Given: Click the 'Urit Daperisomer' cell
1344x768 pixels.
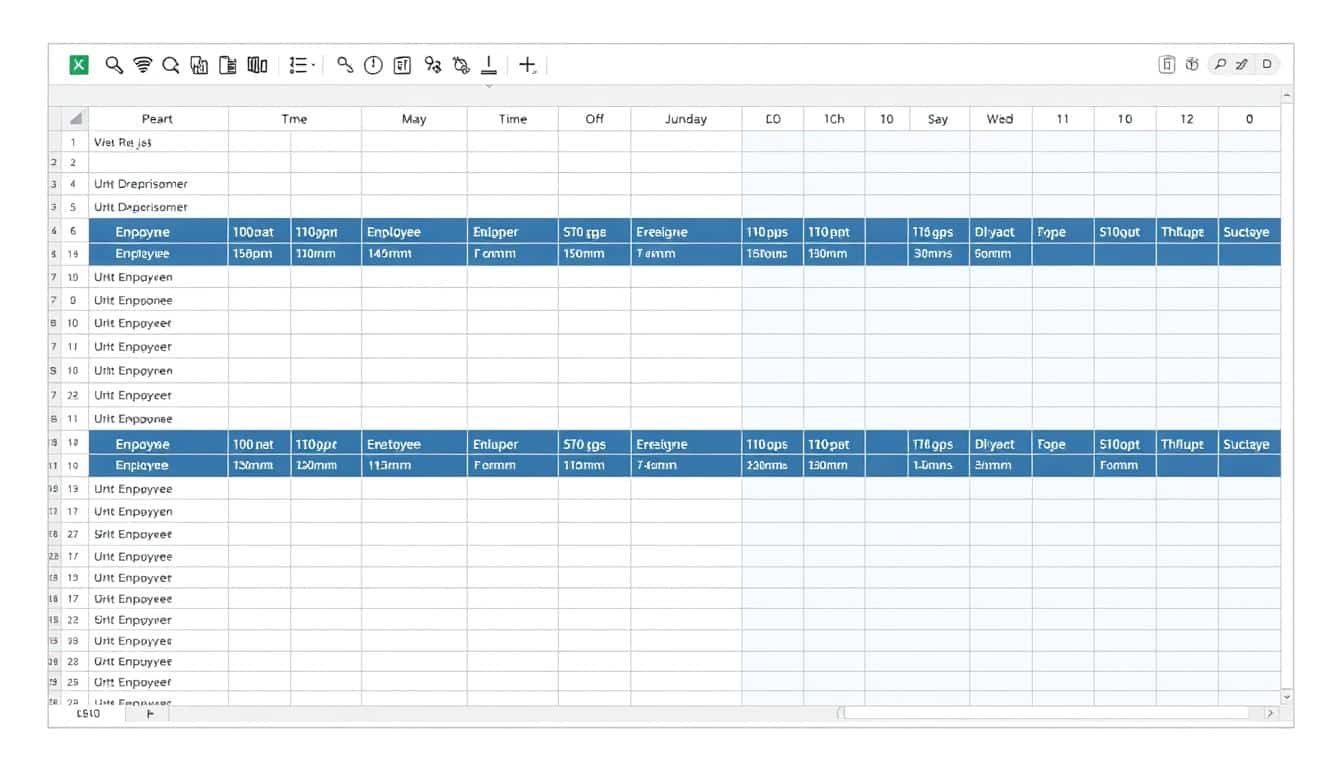Looking at the screenshot, I should coord(158,207).
